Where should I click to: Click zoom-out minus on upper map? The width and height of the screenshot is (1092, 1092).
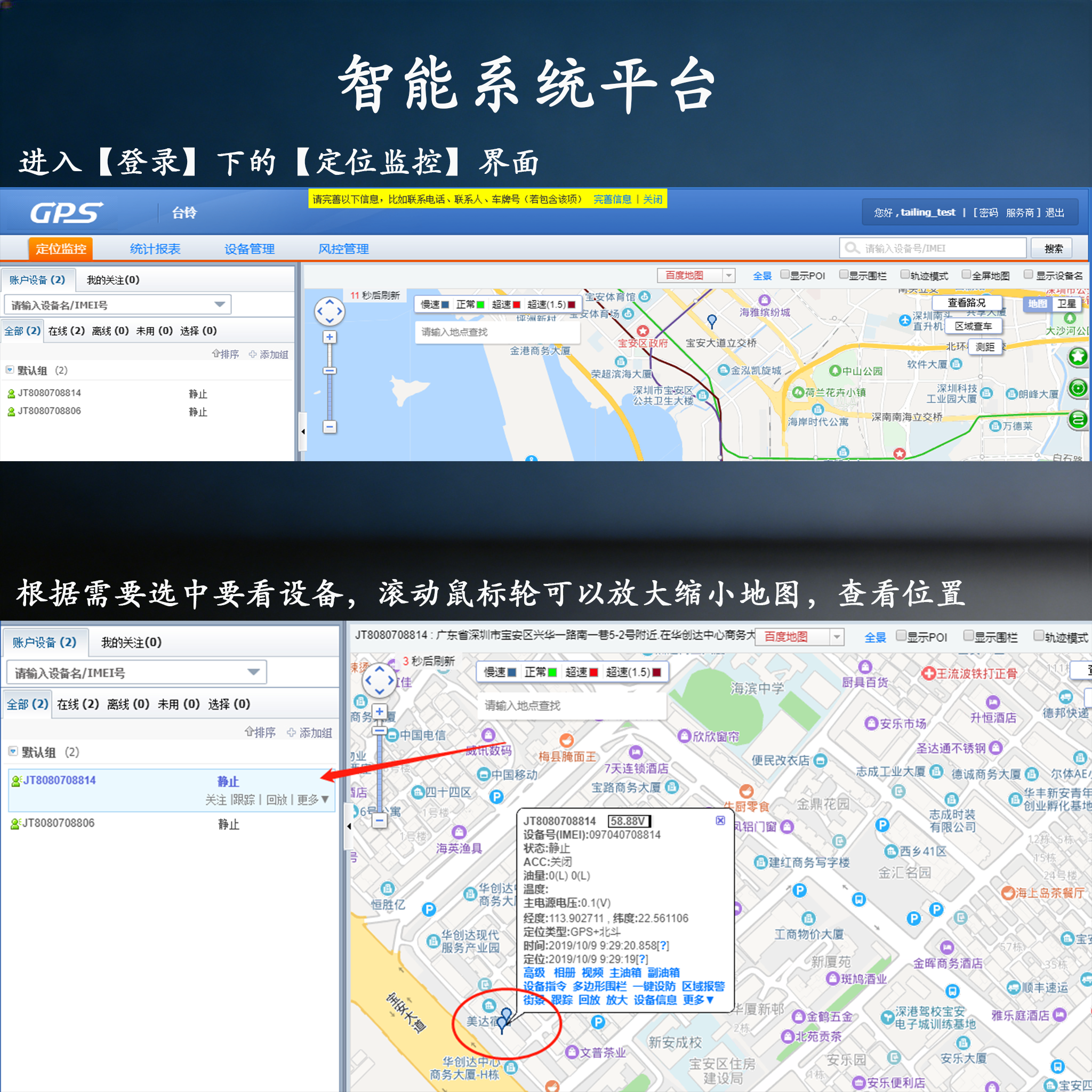(x=330, y=427)
